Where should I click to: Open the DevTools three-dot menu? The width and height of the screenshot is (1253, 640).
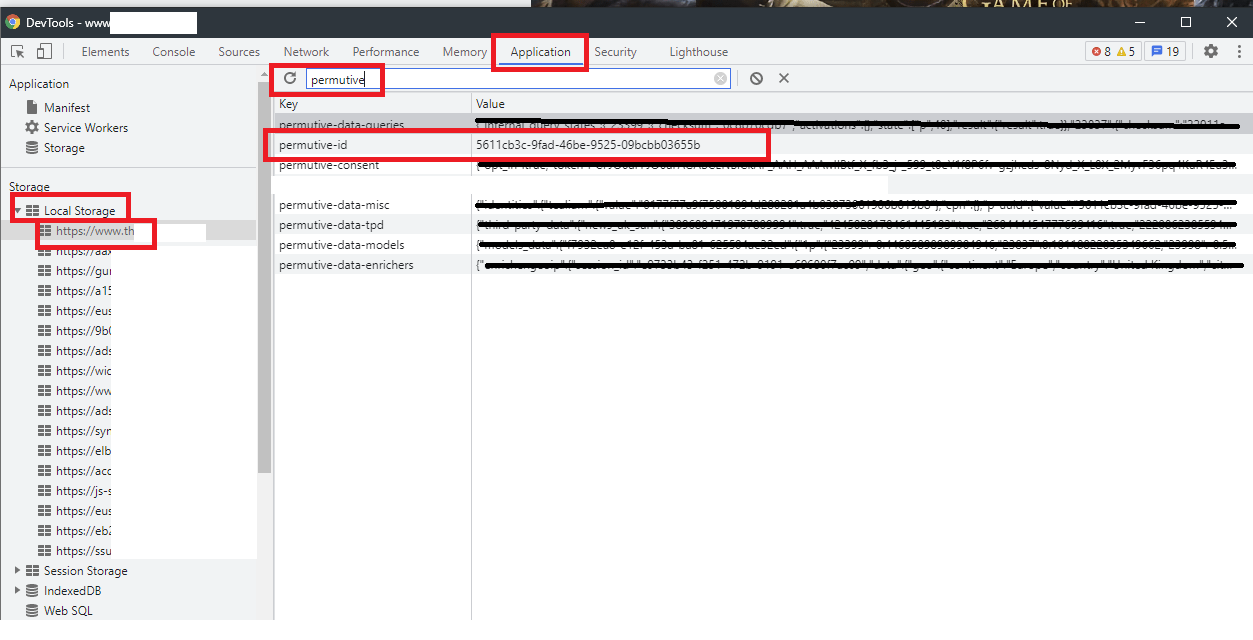click(x=1237, y=51)
